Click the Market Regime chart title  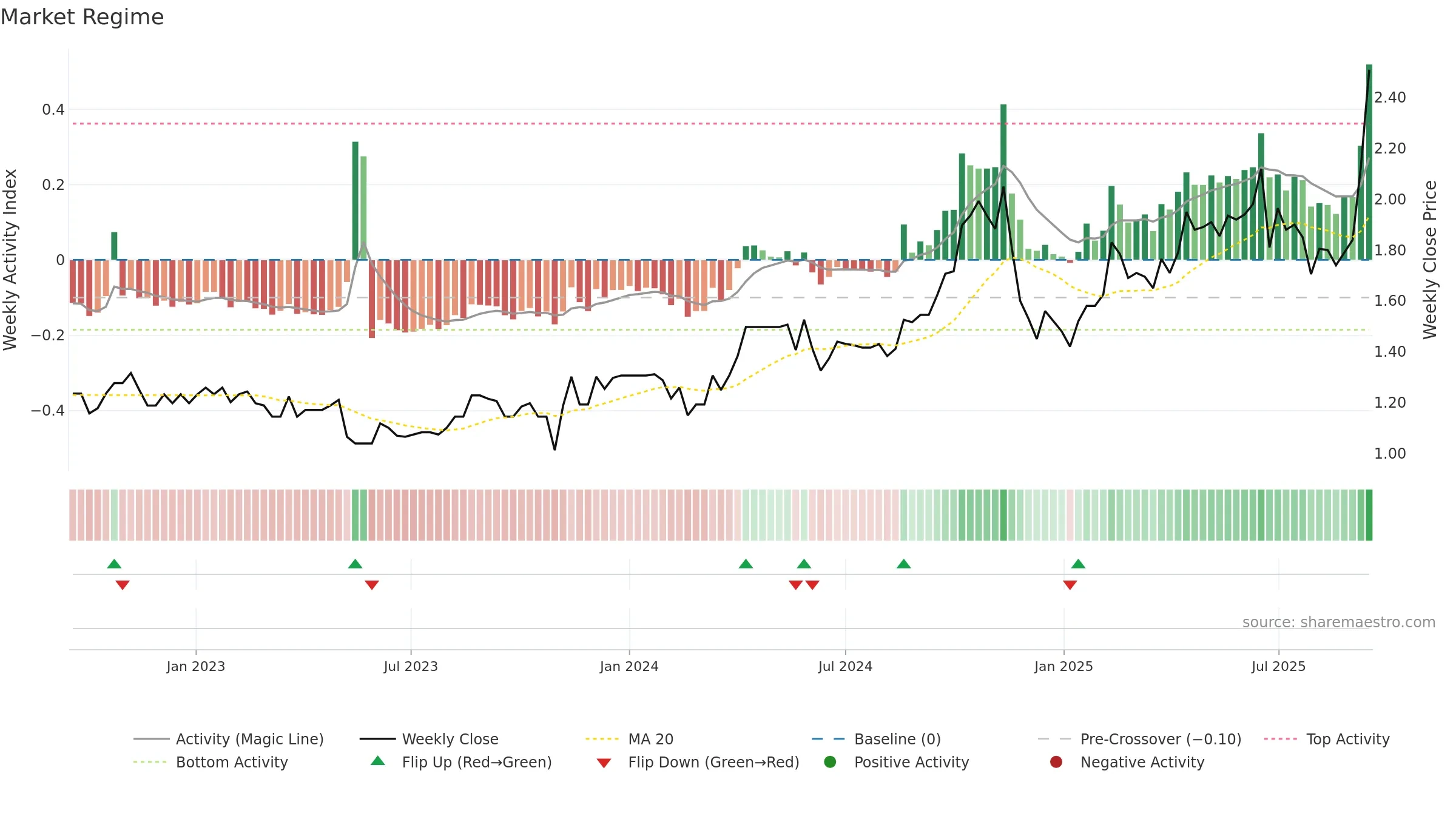[x=82, y=17]
